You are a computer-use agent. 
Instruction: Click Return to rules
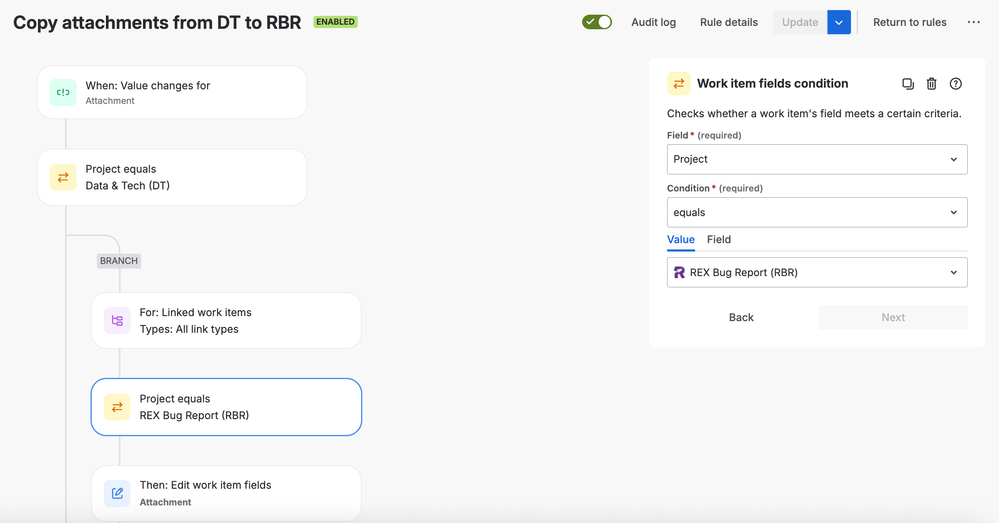(x=910, y=22)
